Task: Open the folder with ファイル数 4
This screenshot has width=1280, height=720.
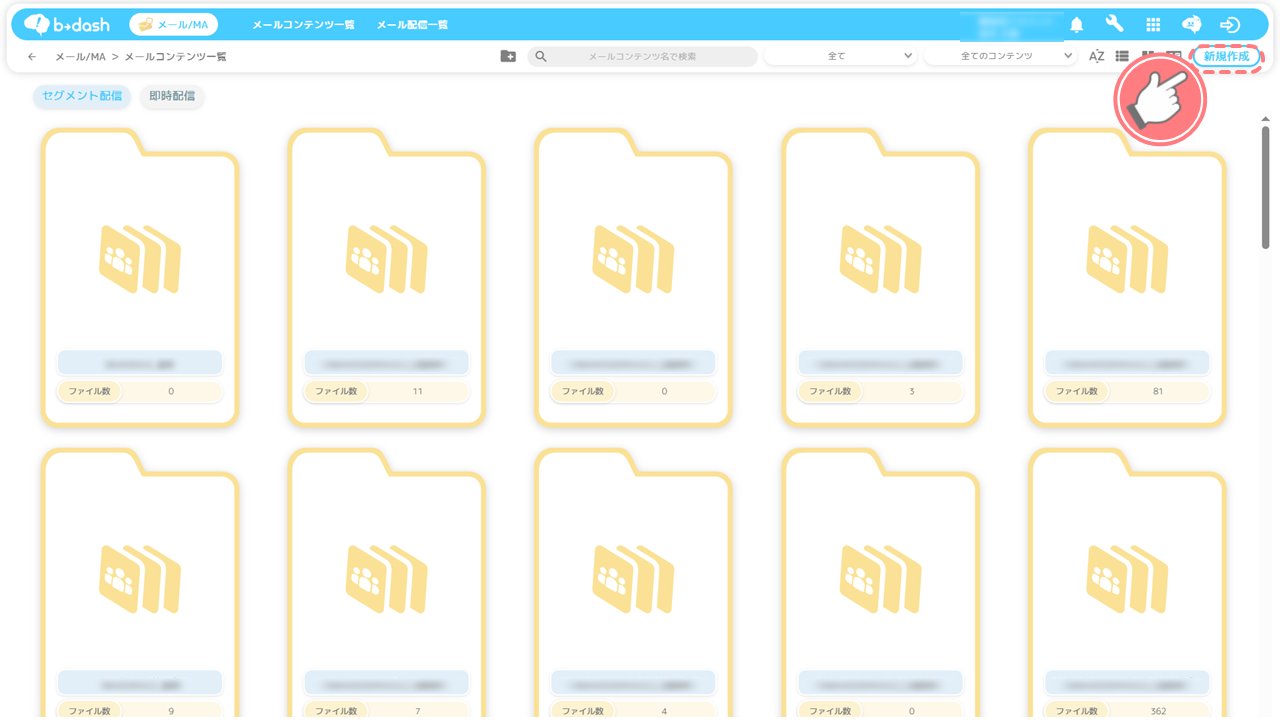Action: [634, 584]
